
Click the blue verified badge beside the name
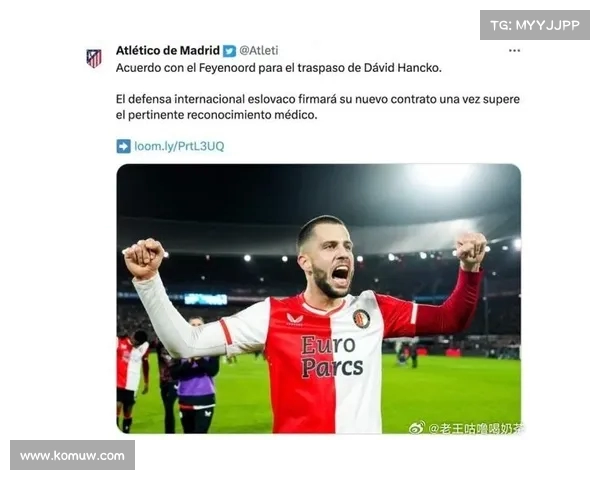tap(230, 51)
